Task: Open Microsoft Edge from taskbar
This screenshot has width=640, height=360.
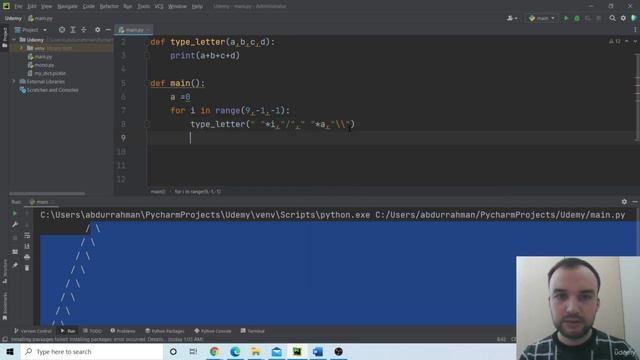Action: click(x=235, y=351)
